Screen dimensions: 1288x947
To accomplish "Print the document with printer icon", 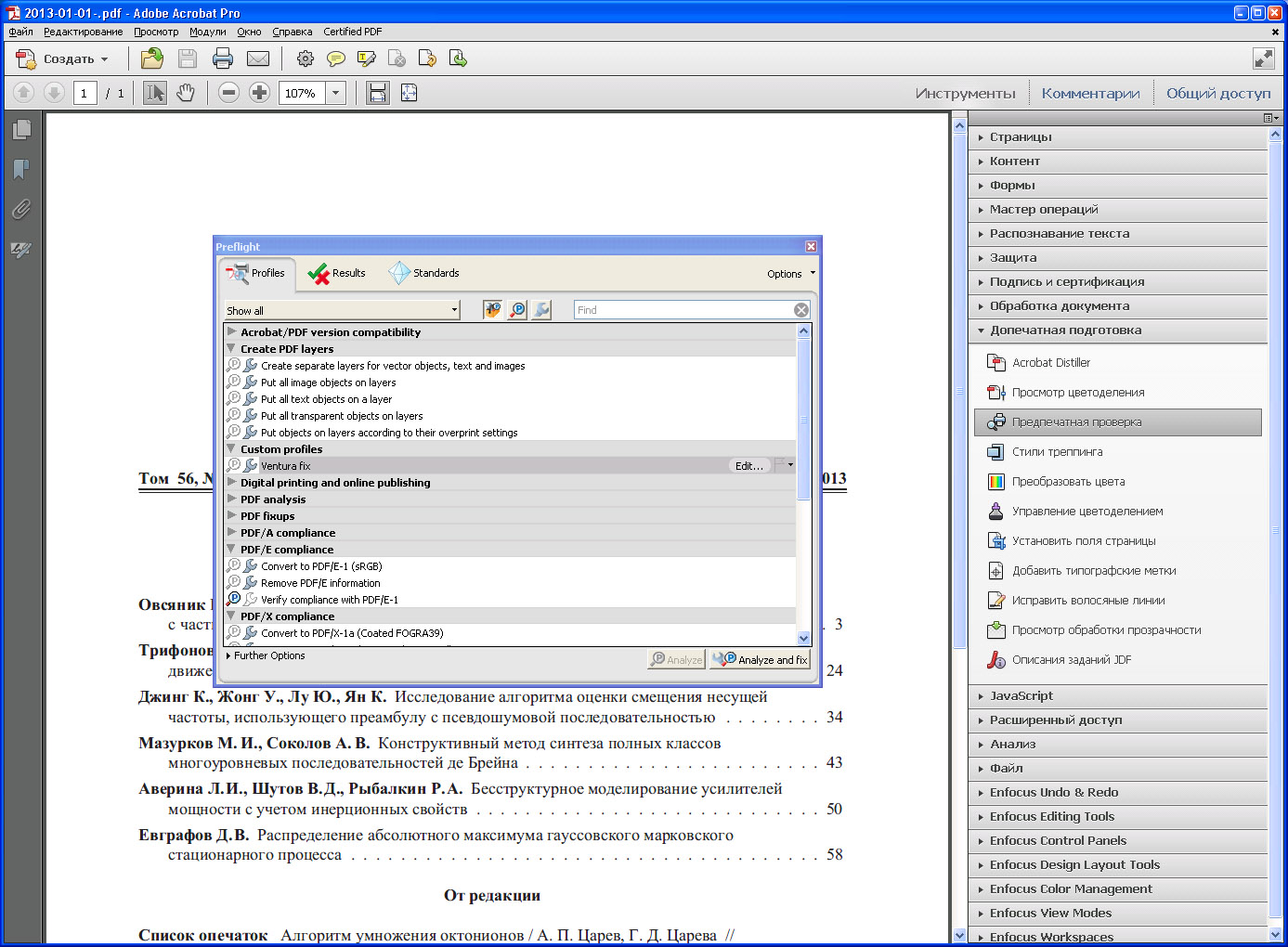I will pos(223,59).
